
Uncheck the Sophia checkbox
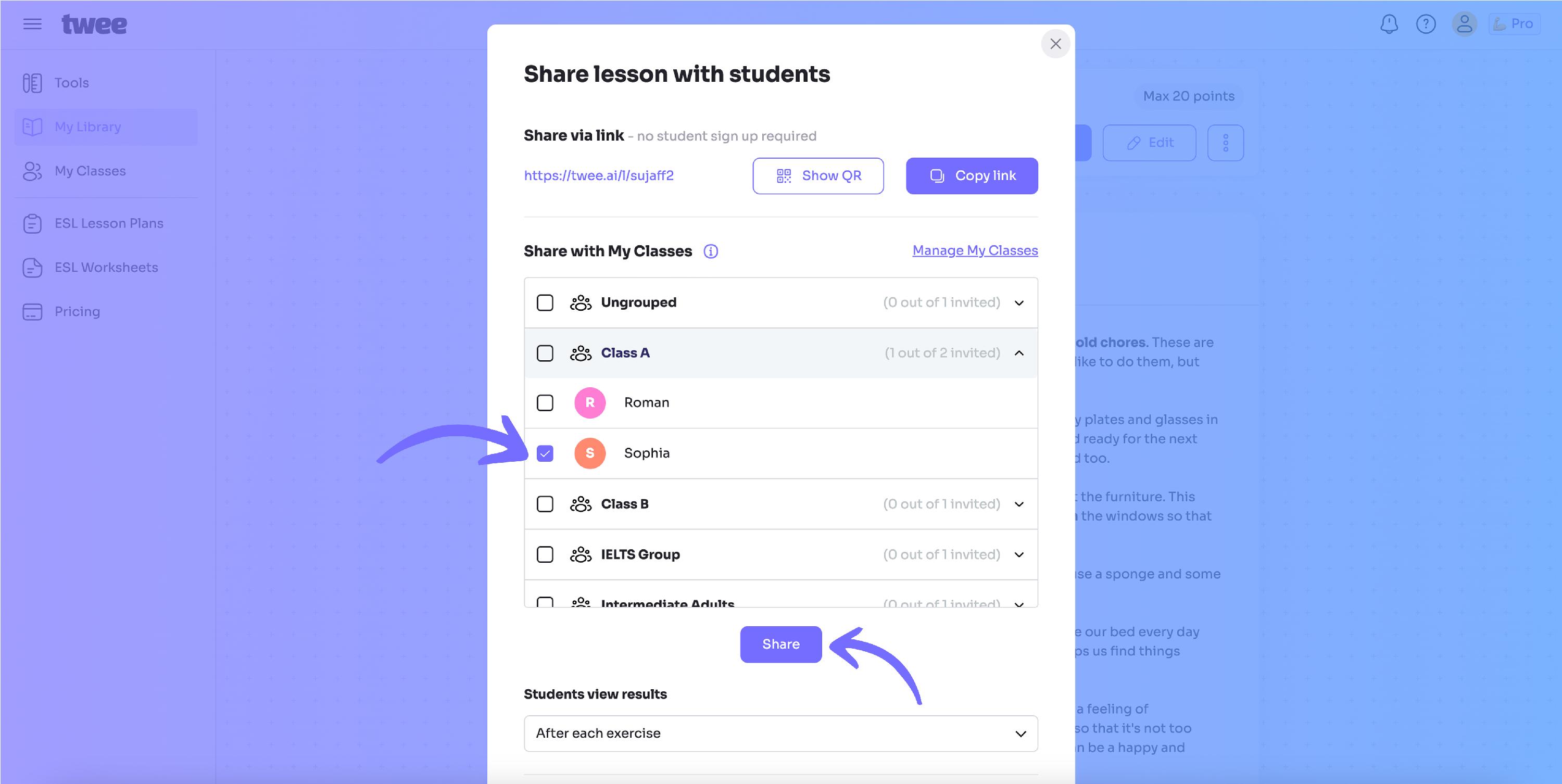pos(545,453)
